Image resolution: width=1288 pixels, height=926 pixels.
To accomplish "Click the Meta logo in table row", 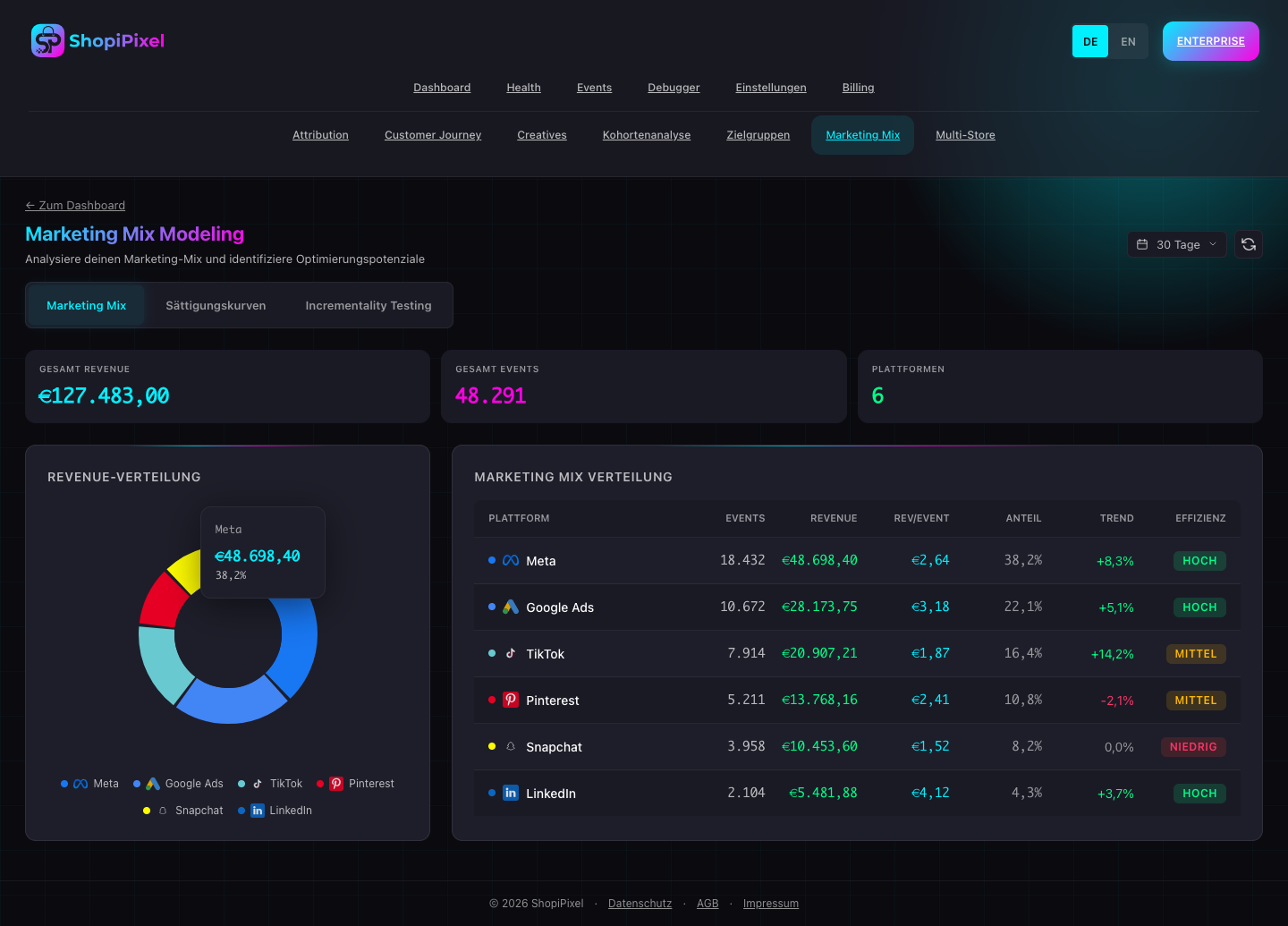I will [511, 561].
